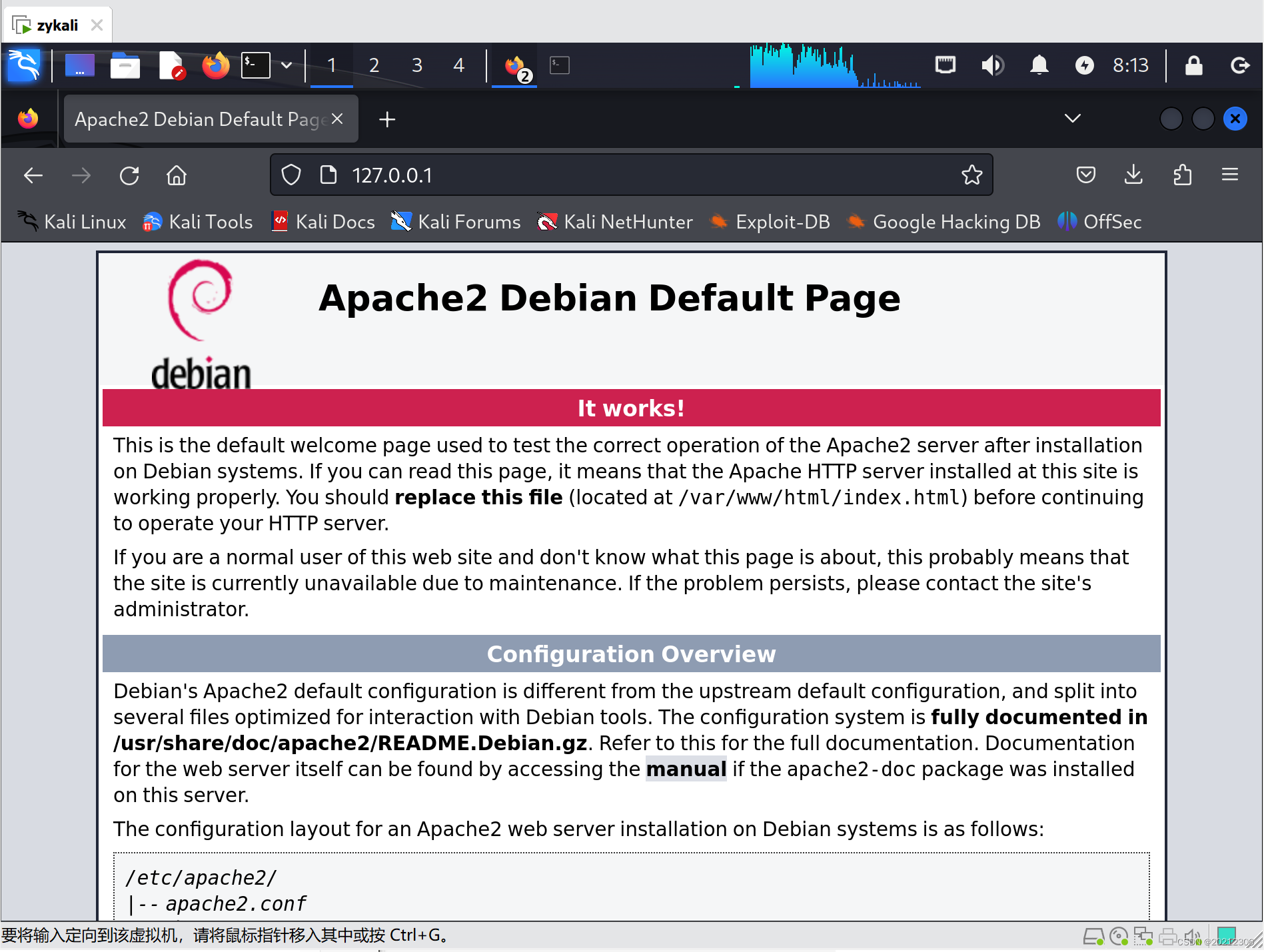View site information page icon

[x=328, y=175]
